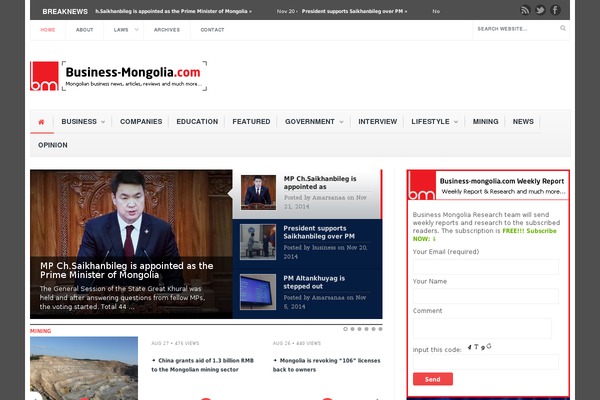Go to the home icon in main navigation
This screenshot has width=600, height=400.
[x=41, y=122]
